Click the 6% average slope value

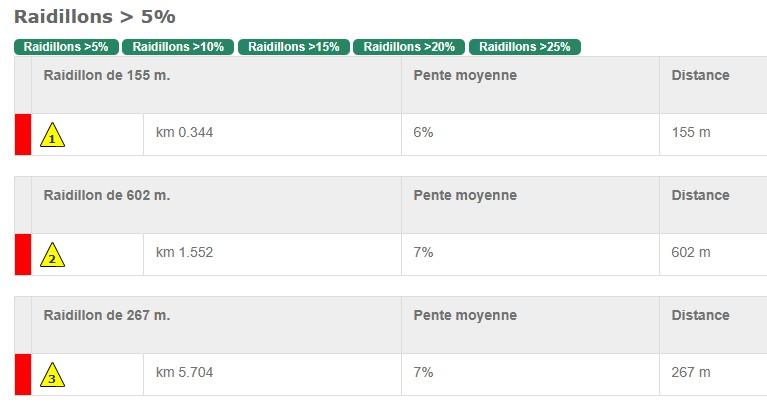click(423, 133)
